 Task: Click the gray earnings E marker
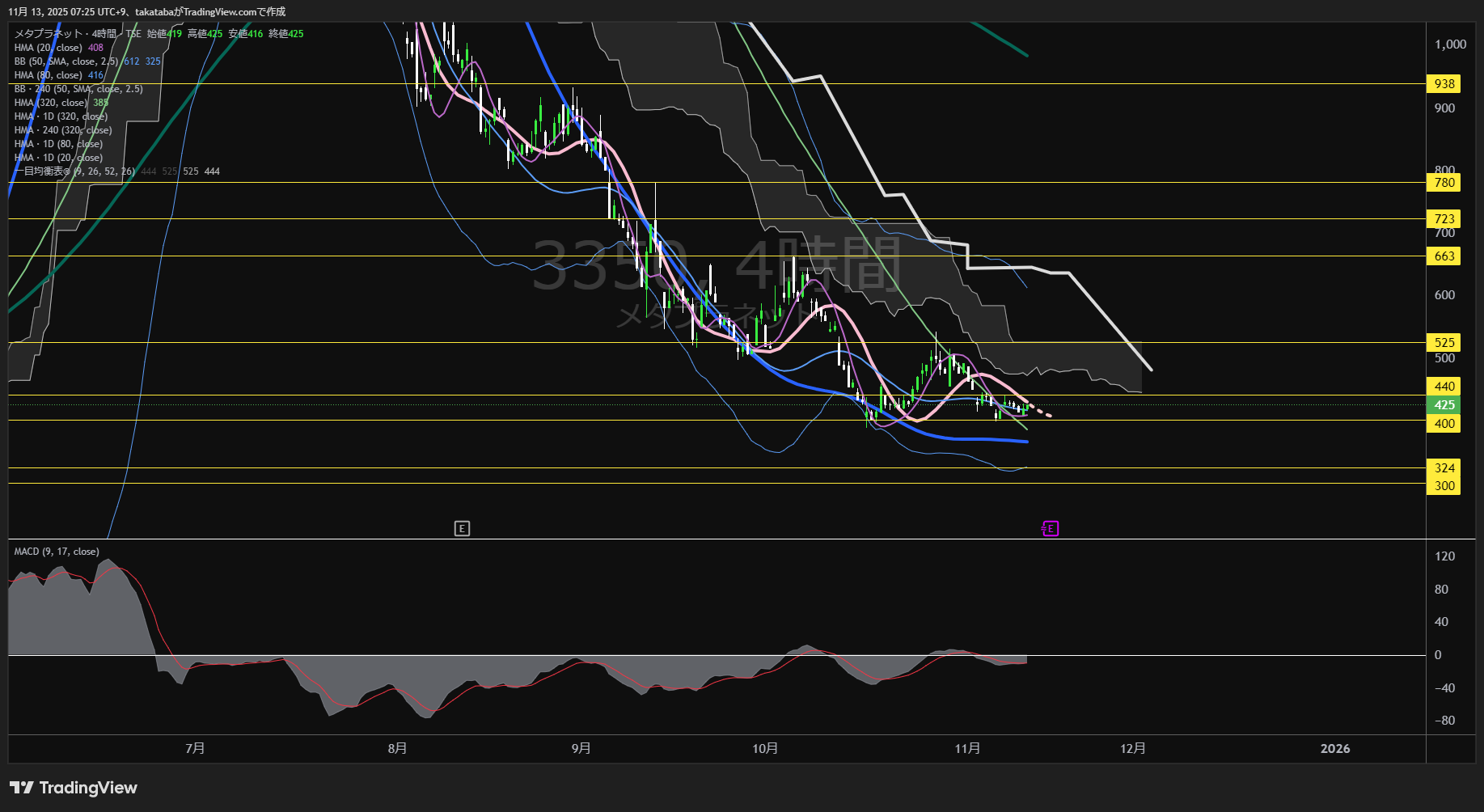point(462,529)
